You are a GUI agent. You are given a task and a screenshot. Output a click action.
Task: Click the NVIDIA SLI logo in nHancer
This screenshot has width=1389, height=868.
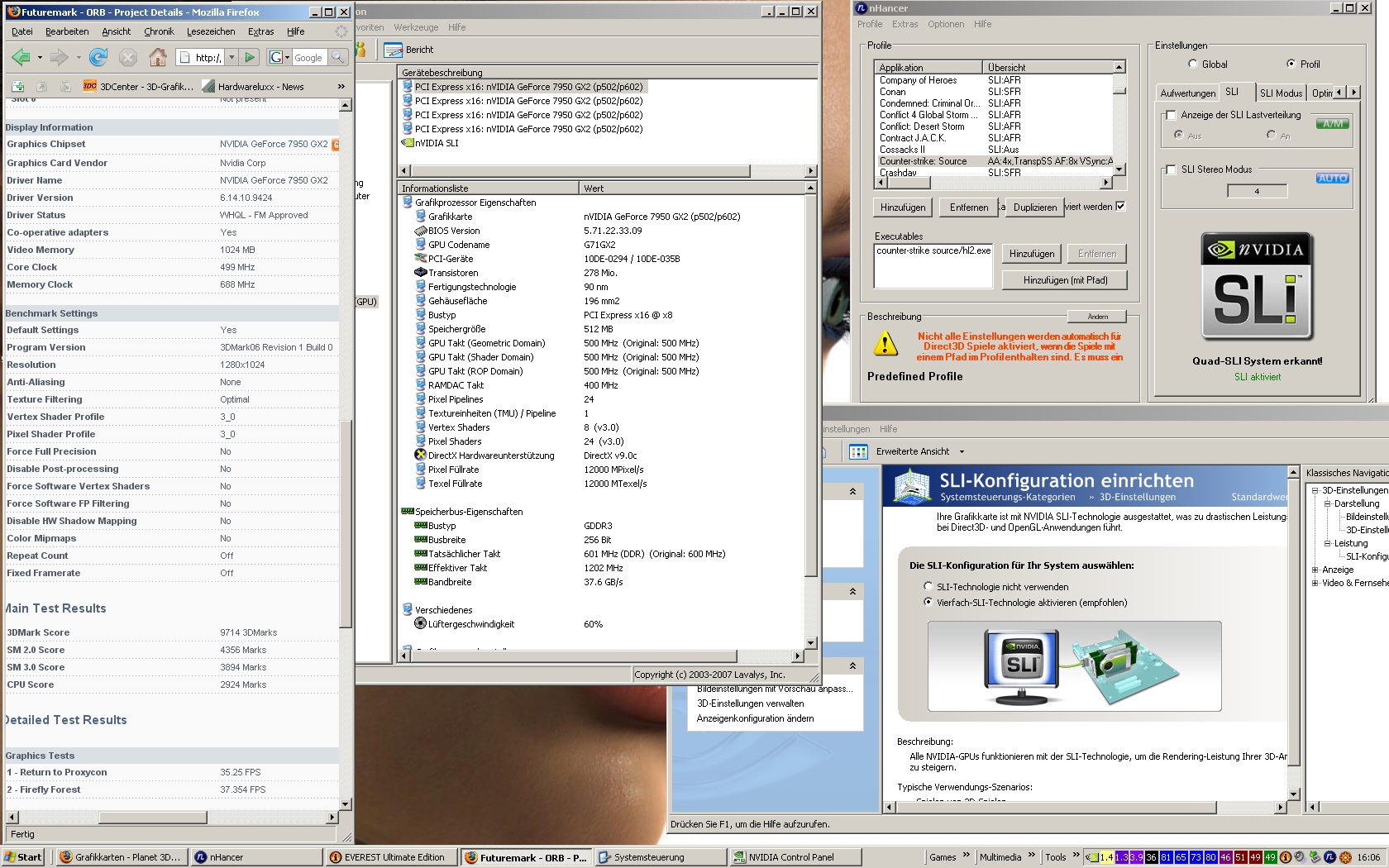pos(1257,287)
